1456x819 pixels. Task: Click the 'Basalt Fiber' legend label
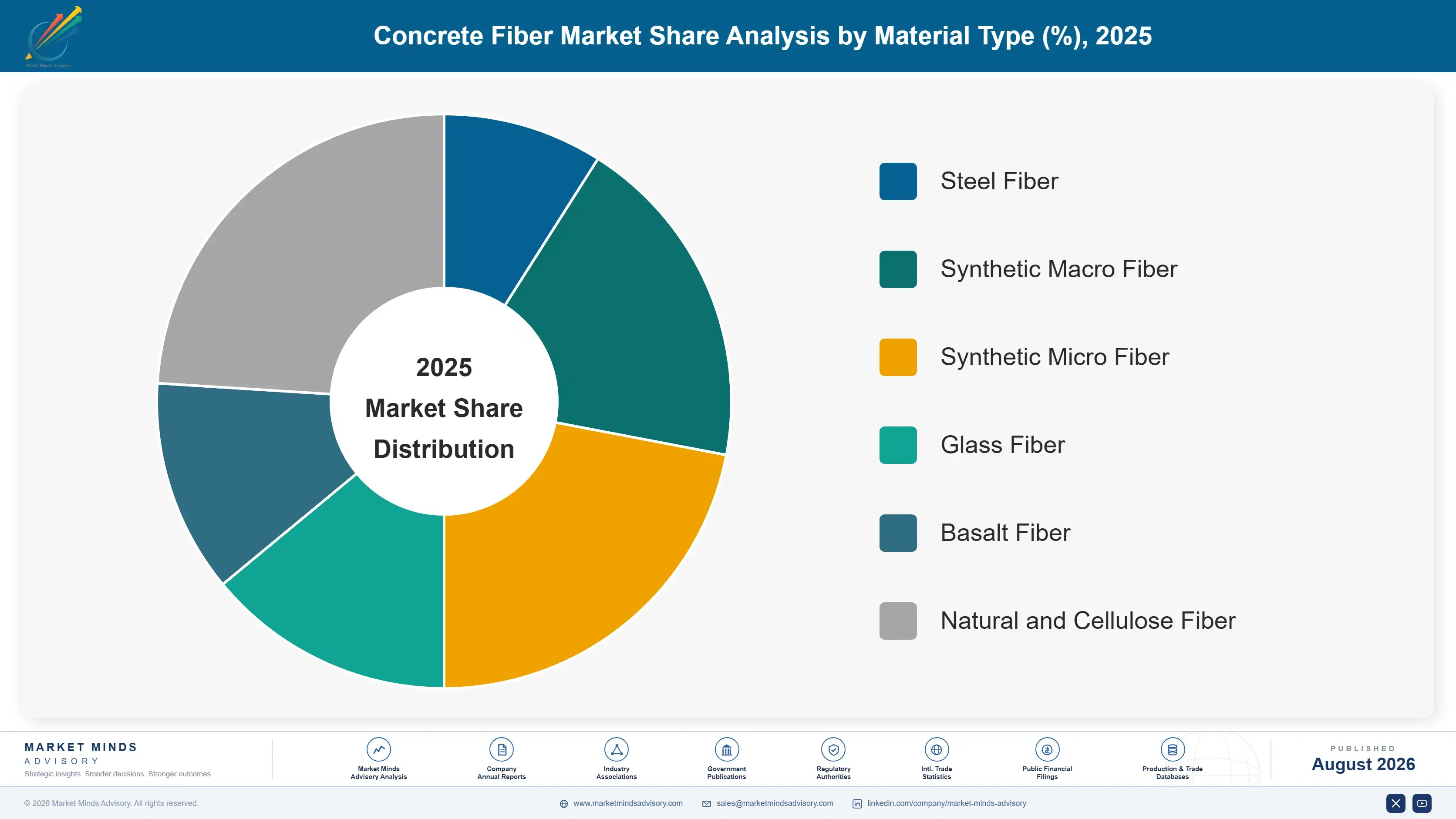pos(1005,533)
